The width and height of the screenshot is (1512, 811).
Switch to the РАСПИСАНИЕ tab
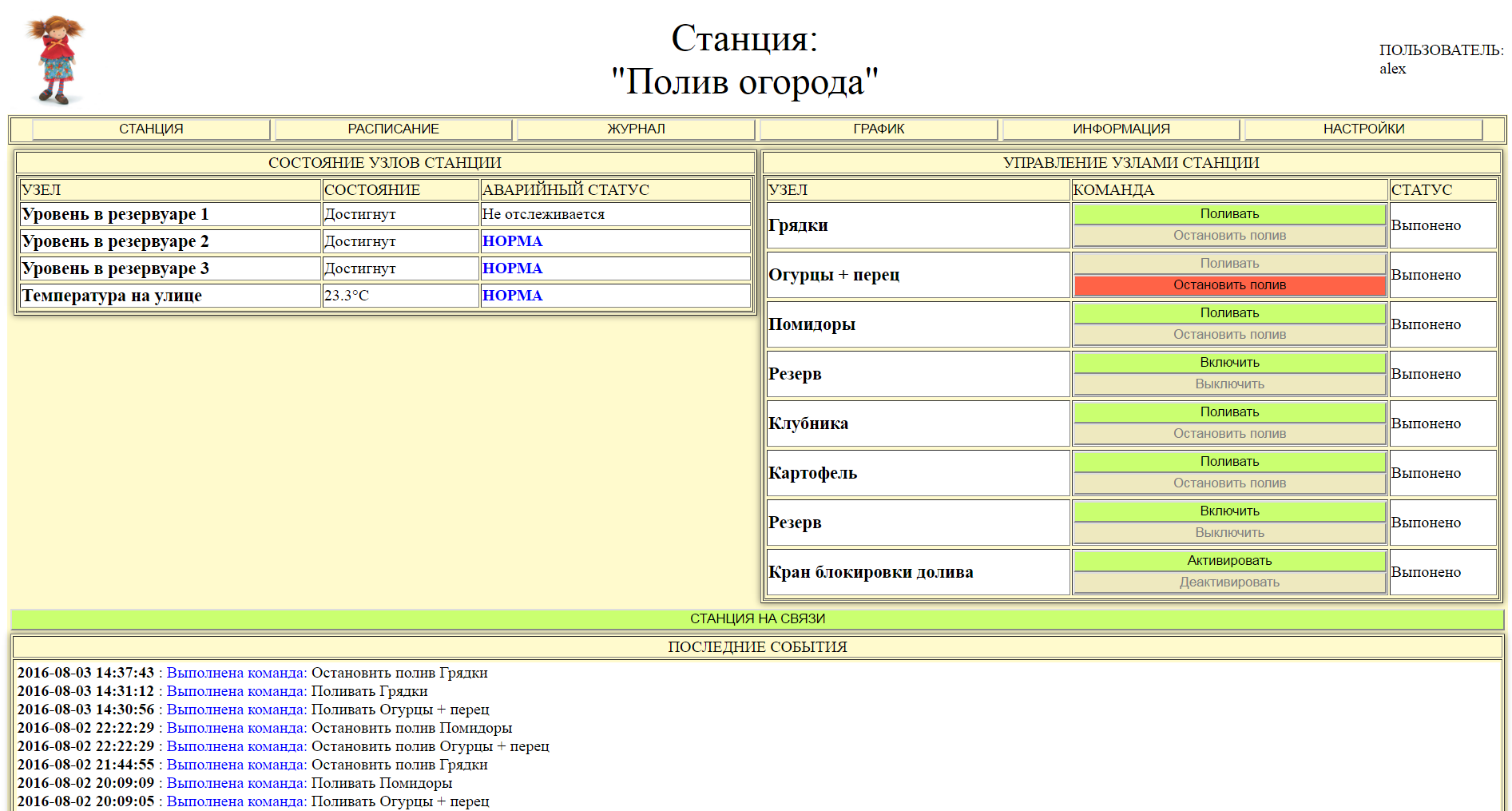click(x=393, y=129)
